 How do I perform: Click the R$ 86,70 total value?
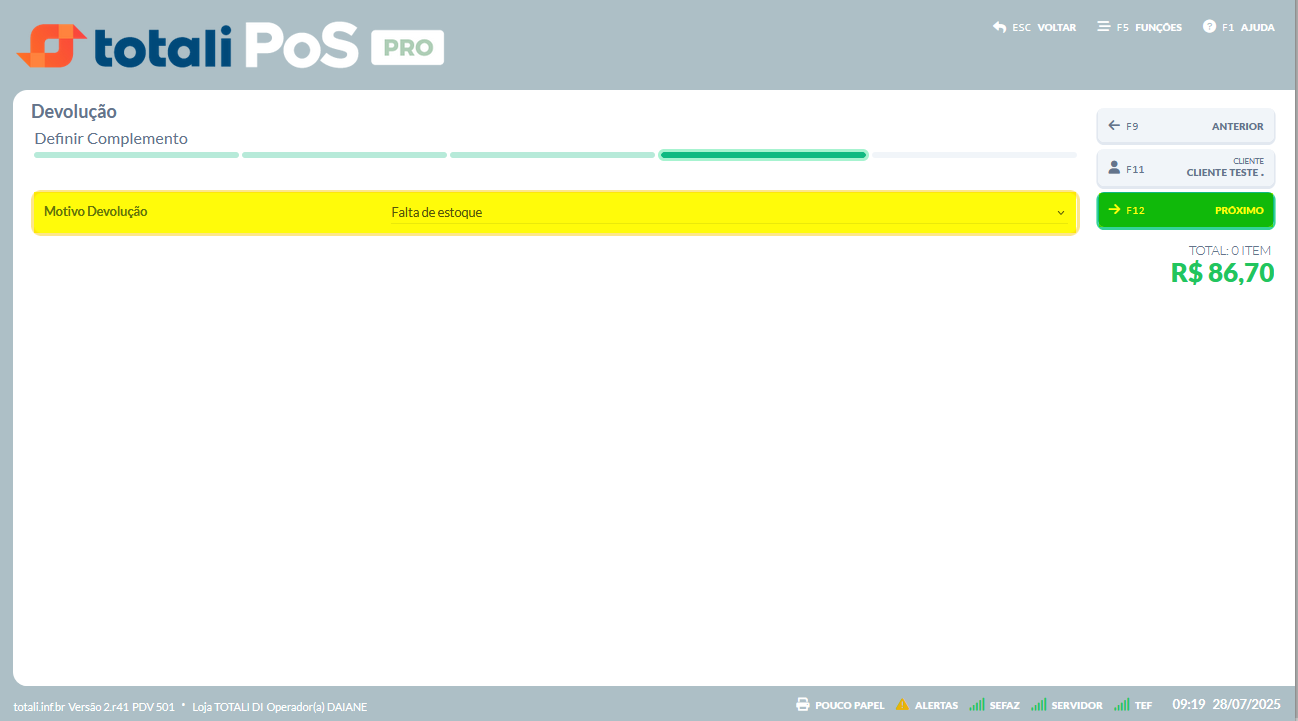(x=1222, y=273)
